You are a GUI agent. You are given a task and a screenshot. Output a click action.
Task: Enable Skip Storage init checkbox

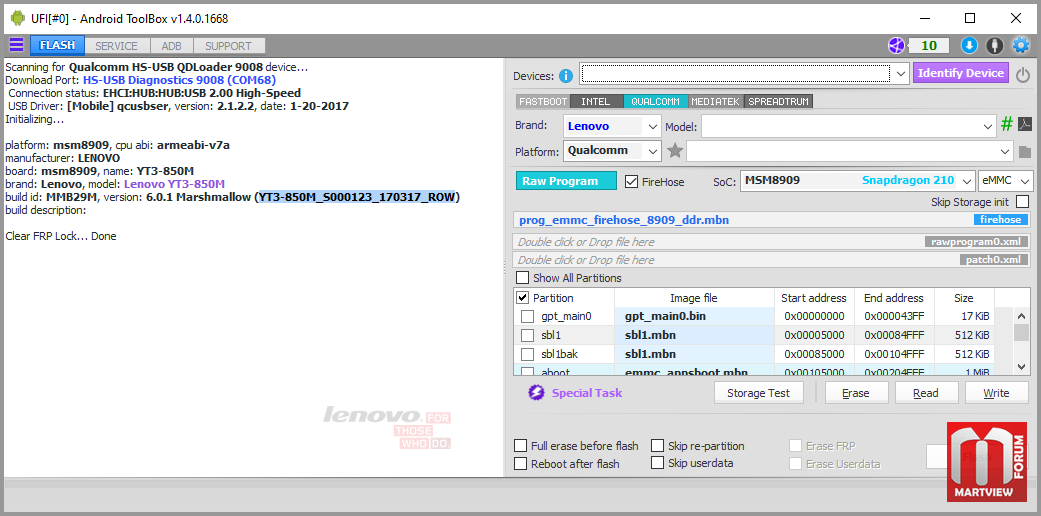pyautogui.click(x=1022, y=201)
